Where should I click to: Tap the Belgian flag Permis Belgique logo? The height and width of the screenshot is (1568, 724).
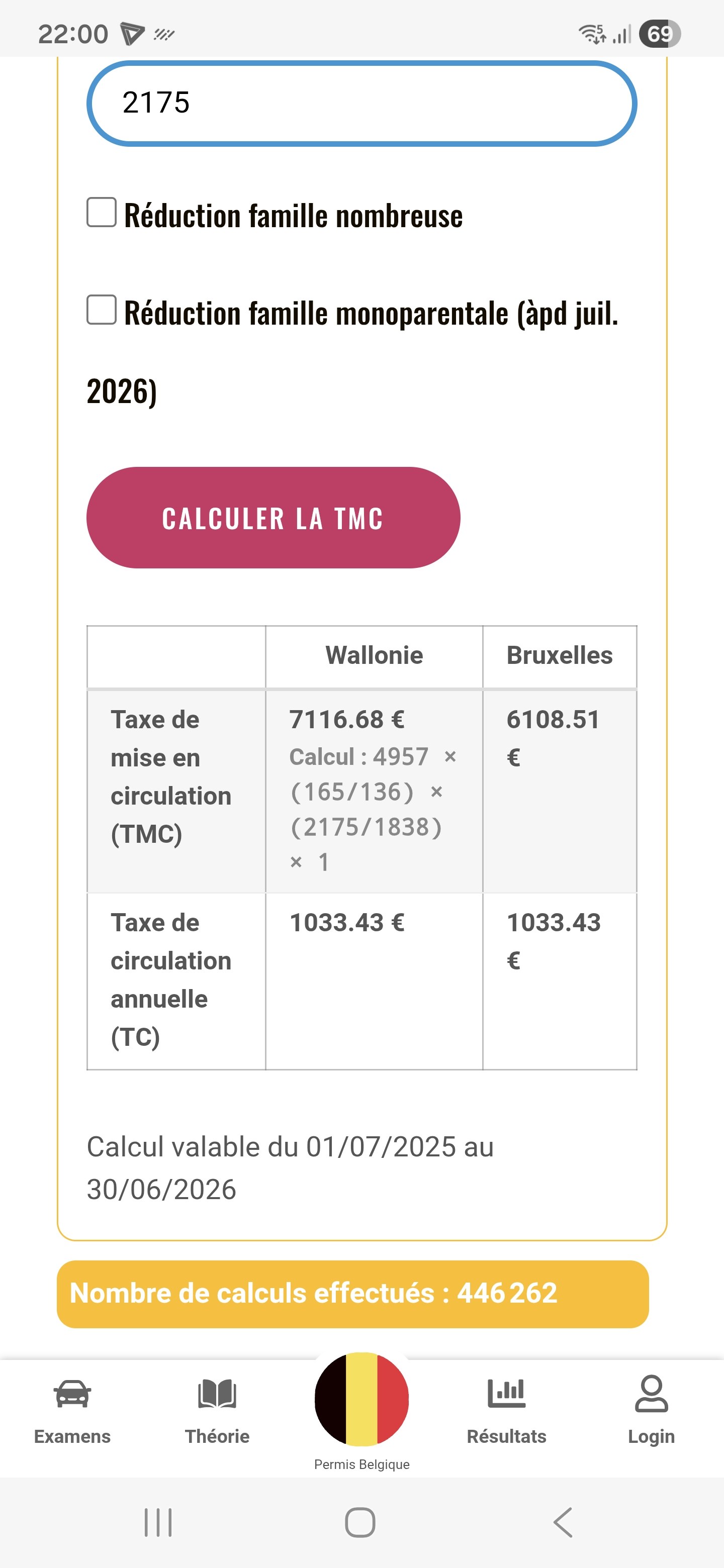point(361,1400)
